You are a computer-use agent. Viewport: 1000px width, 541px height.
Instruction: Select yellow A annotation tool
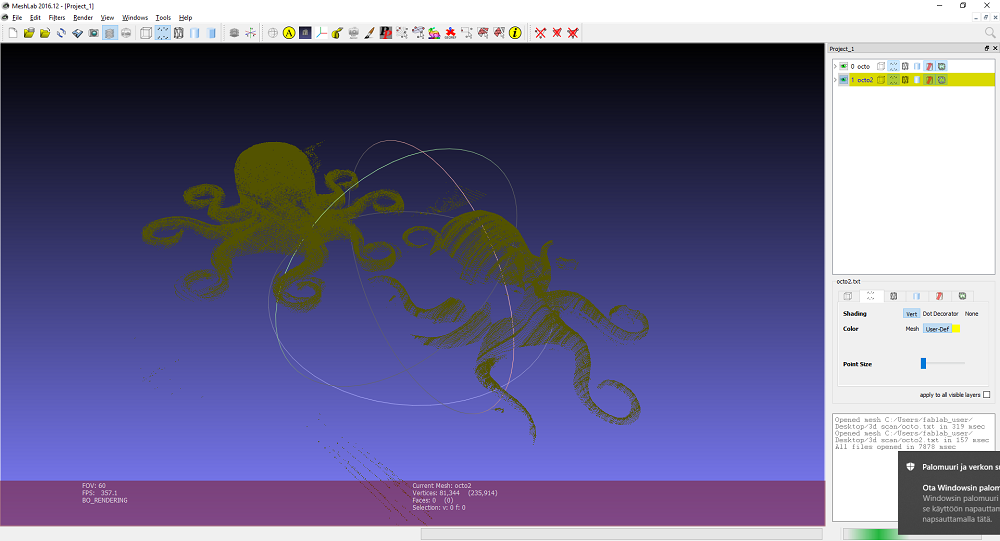click(289, 33)
